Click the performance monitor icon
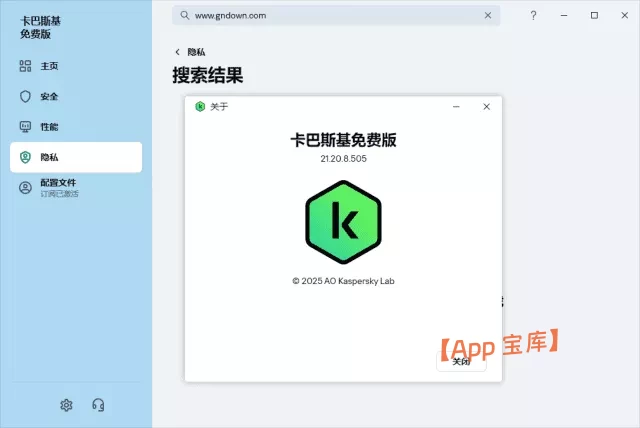The image size is (640, 428). coord(25,127)
